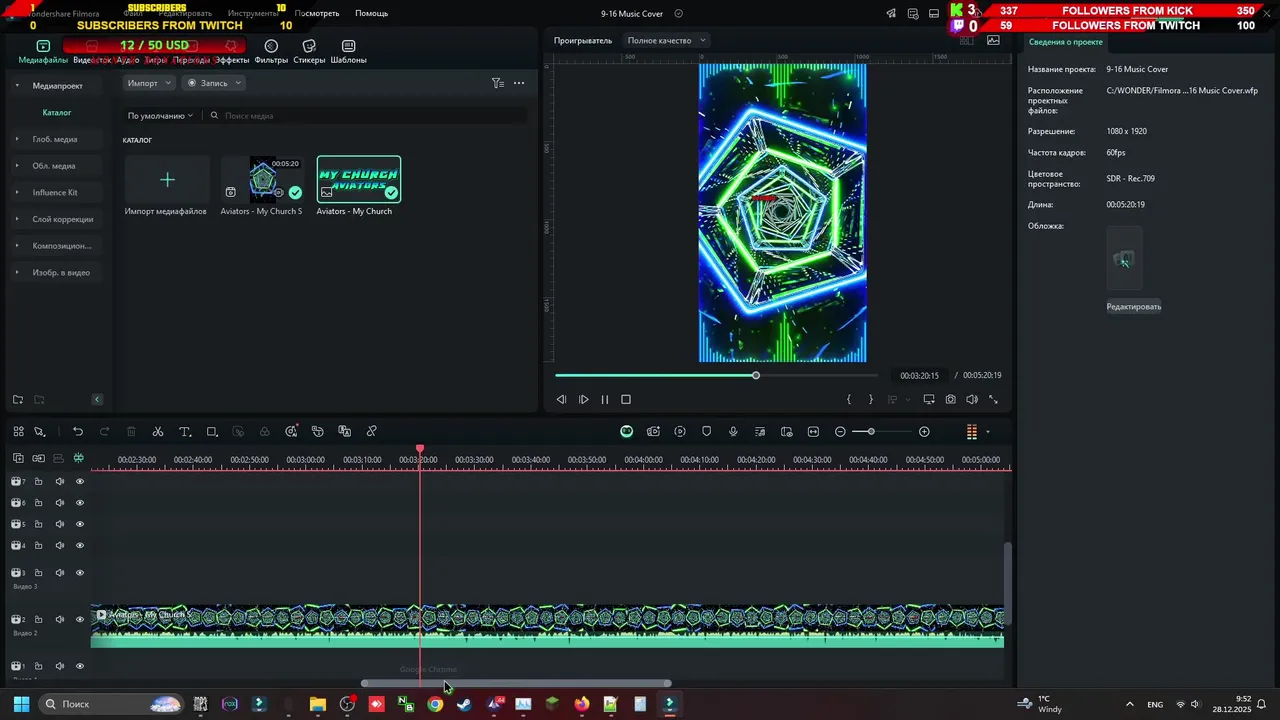Image resolution: width=1280 pixels, height=720 pixels.
Task: Open the Помощь help menu
Action: click(371, 13)
